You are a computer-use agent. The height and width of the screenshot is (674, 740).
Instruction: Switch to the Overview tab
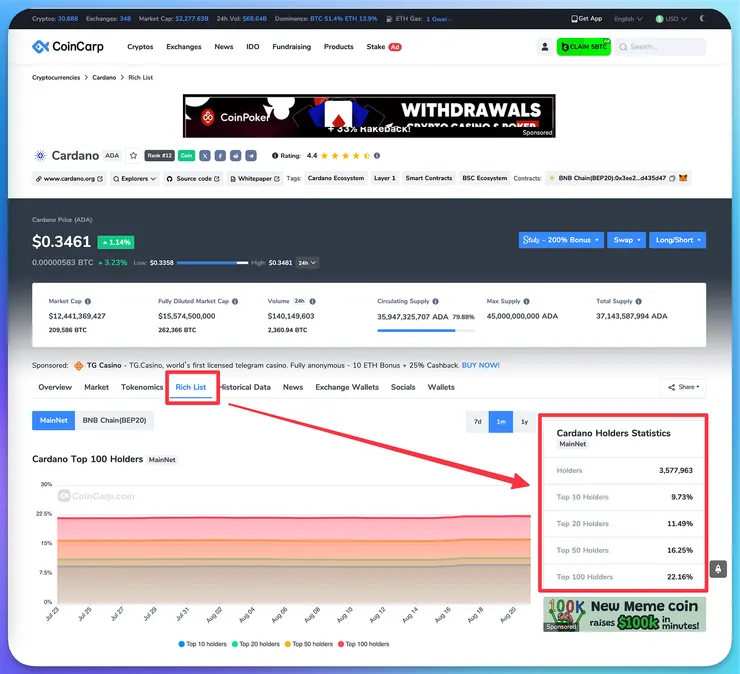pos(55,387)
